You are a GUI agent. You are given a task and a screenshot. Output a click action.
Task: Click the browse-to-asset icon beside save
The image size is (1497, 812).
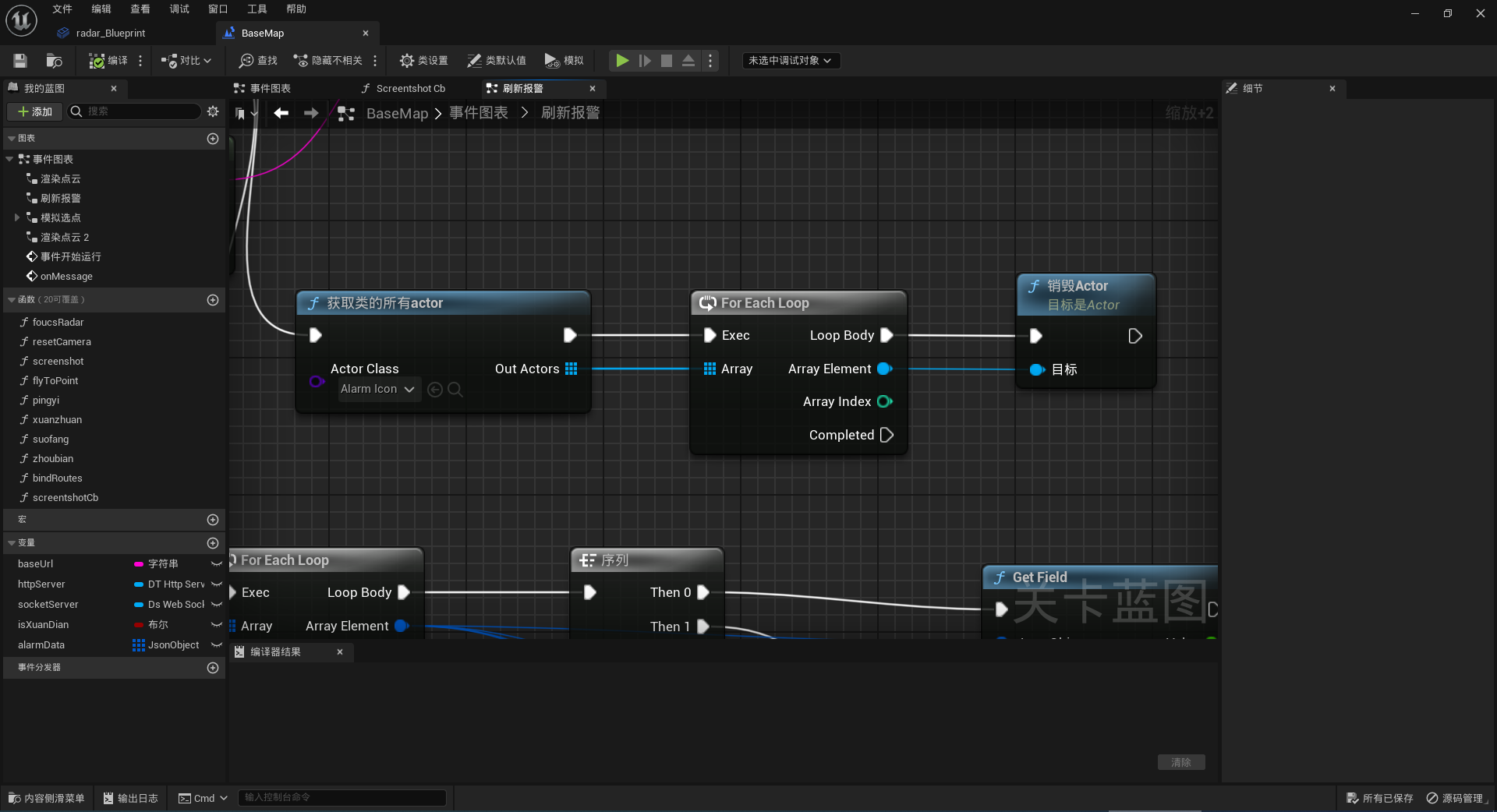(54, 60)
